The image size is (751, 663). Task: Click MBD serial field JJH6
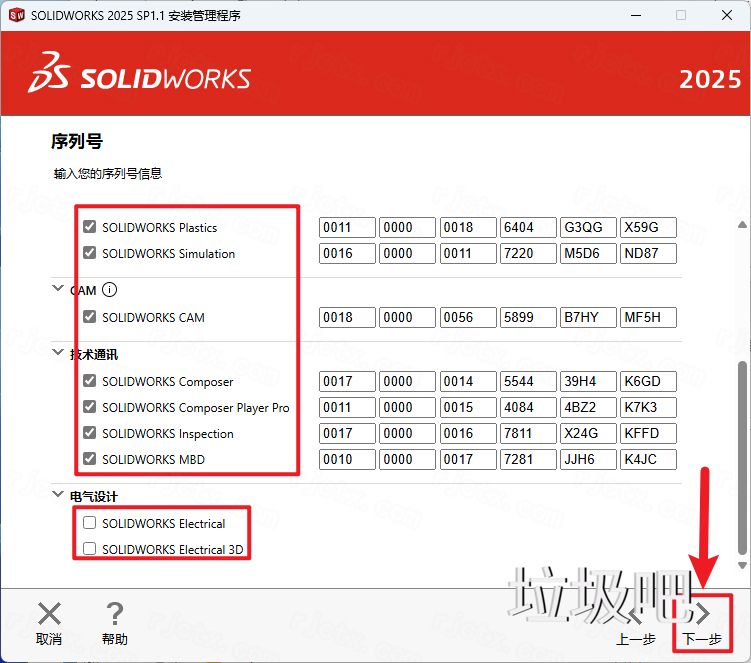(x=588, y=459)
